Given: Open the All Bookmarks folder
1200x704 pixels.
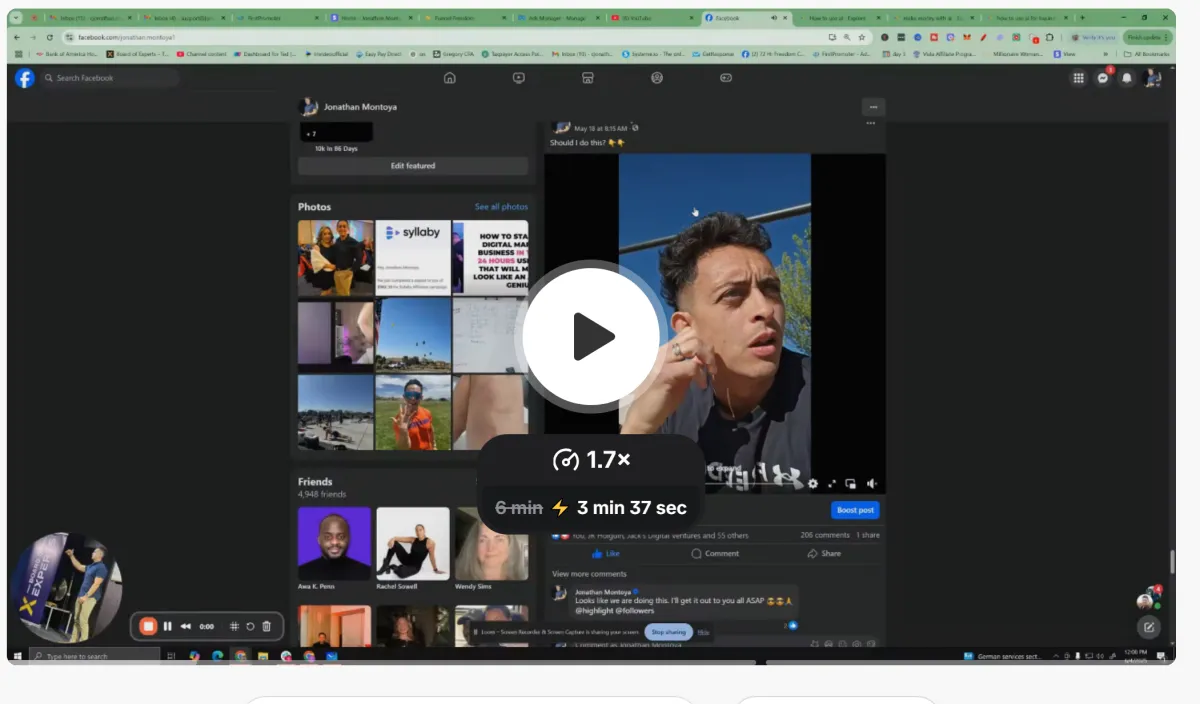Looking at the screenshot, I should [1147, 54].
